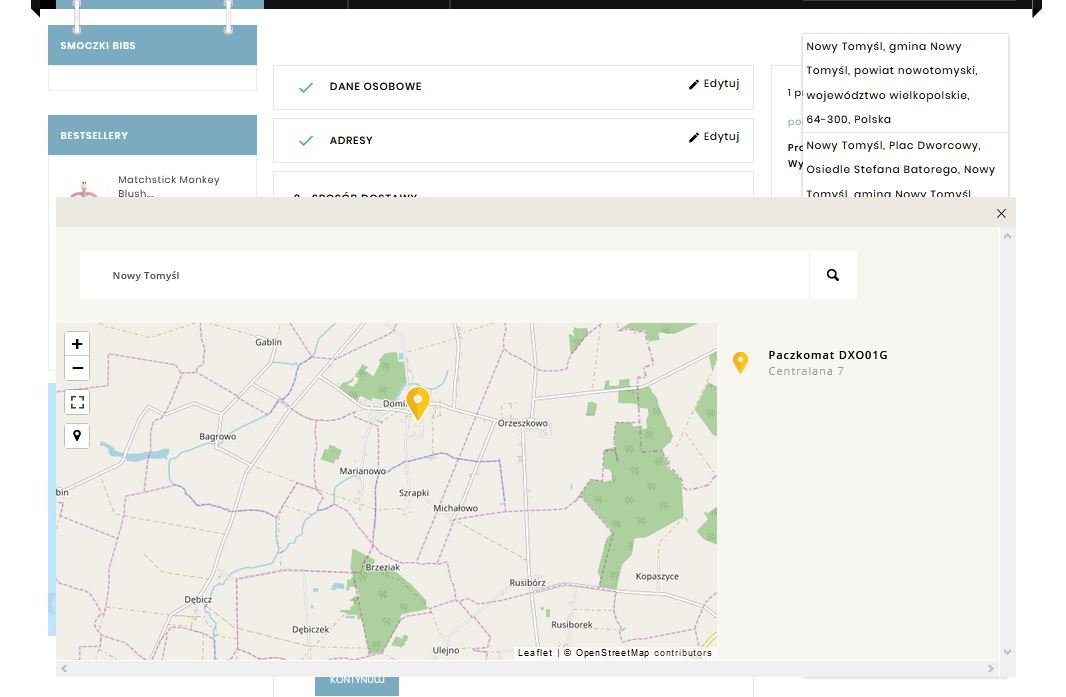Click the horizontal scrollbar of the dialog

pyautogui.click(x=526, y=668)
